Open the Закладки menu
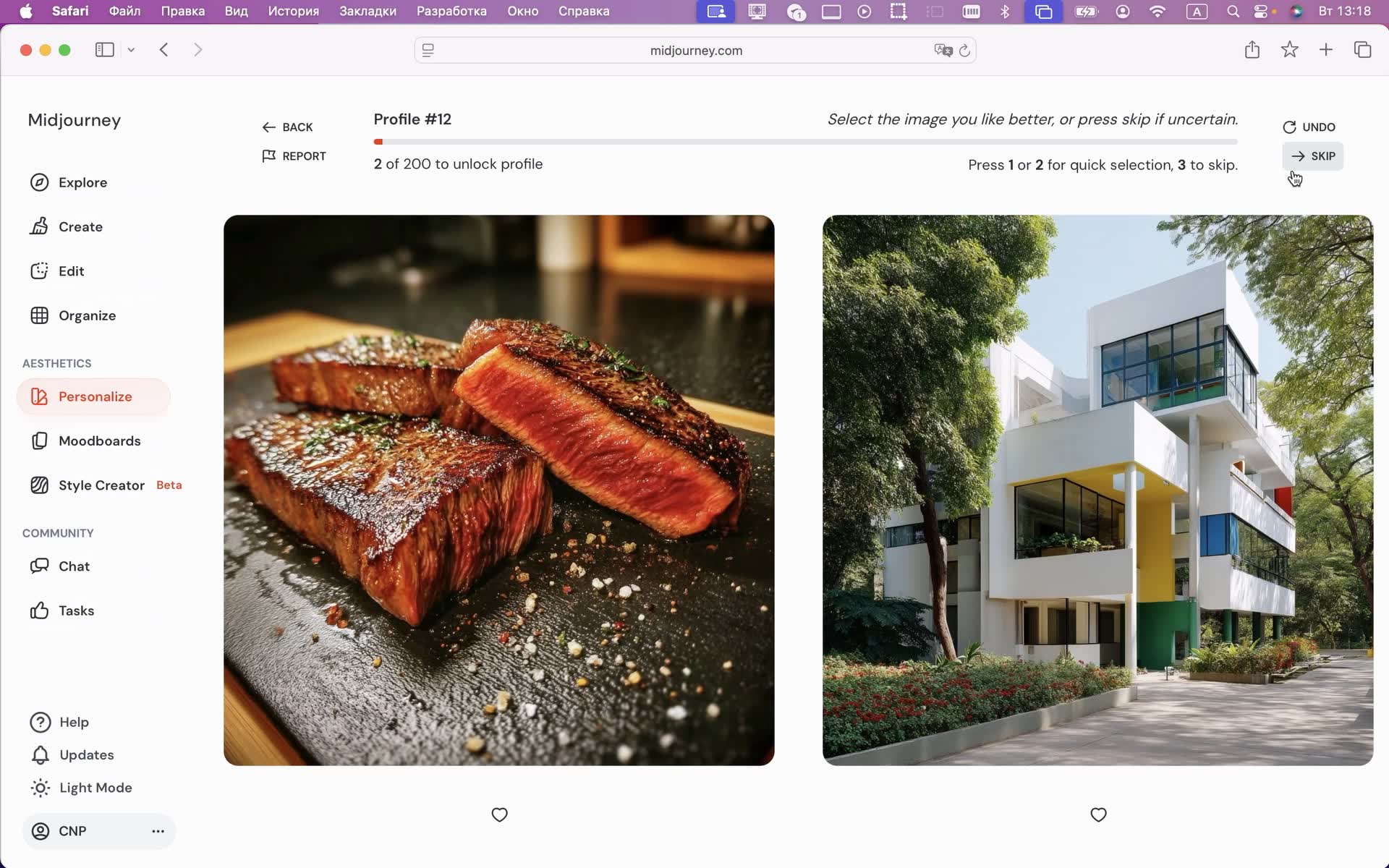 tap(368, 11)
